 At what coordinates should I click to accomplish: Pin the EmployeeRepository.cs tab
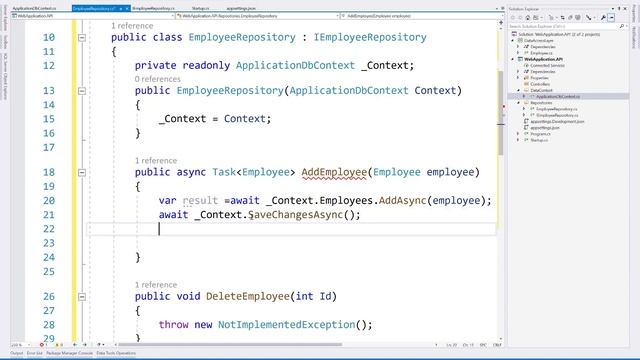tap(121, 8)
